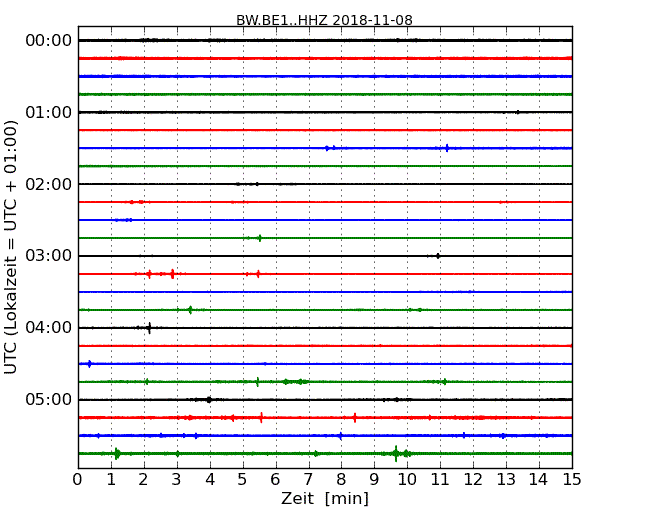Viewport: 650px width, 520px height.
Task: Click the vertical axis label UTC (Lokalzeit = UTC + 01:00)
Action: [11, 247]
